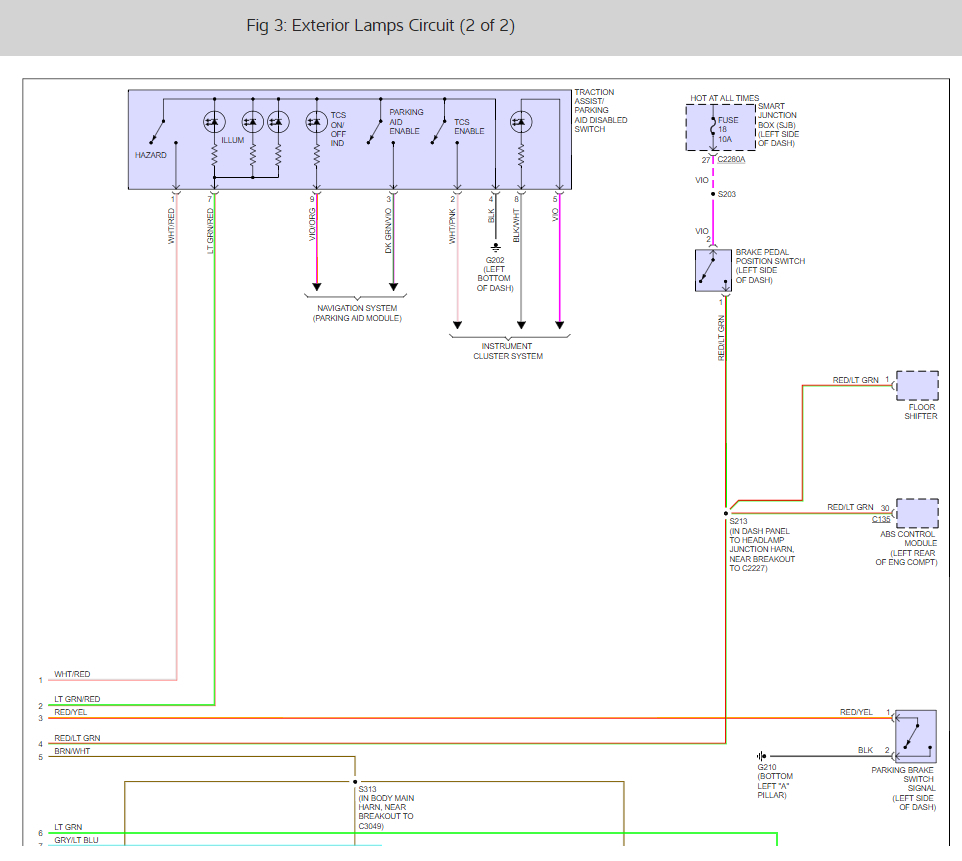The image size is (962, 861).
Task: Click the RED/LT GRN label at wire 4
Action: [x=77, y=738]
